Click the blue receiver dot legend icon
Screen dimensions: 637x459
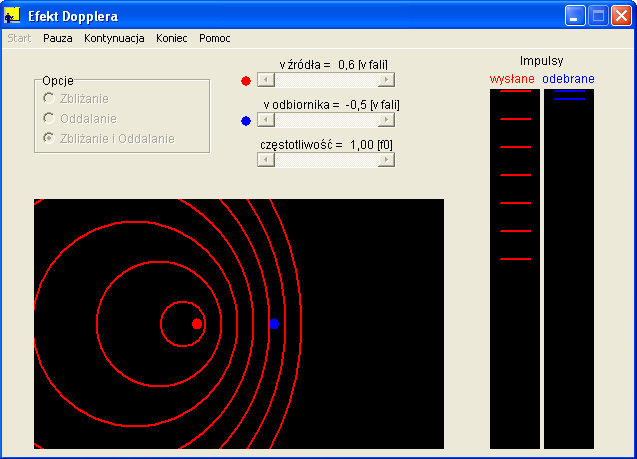(x=246, y=121)
